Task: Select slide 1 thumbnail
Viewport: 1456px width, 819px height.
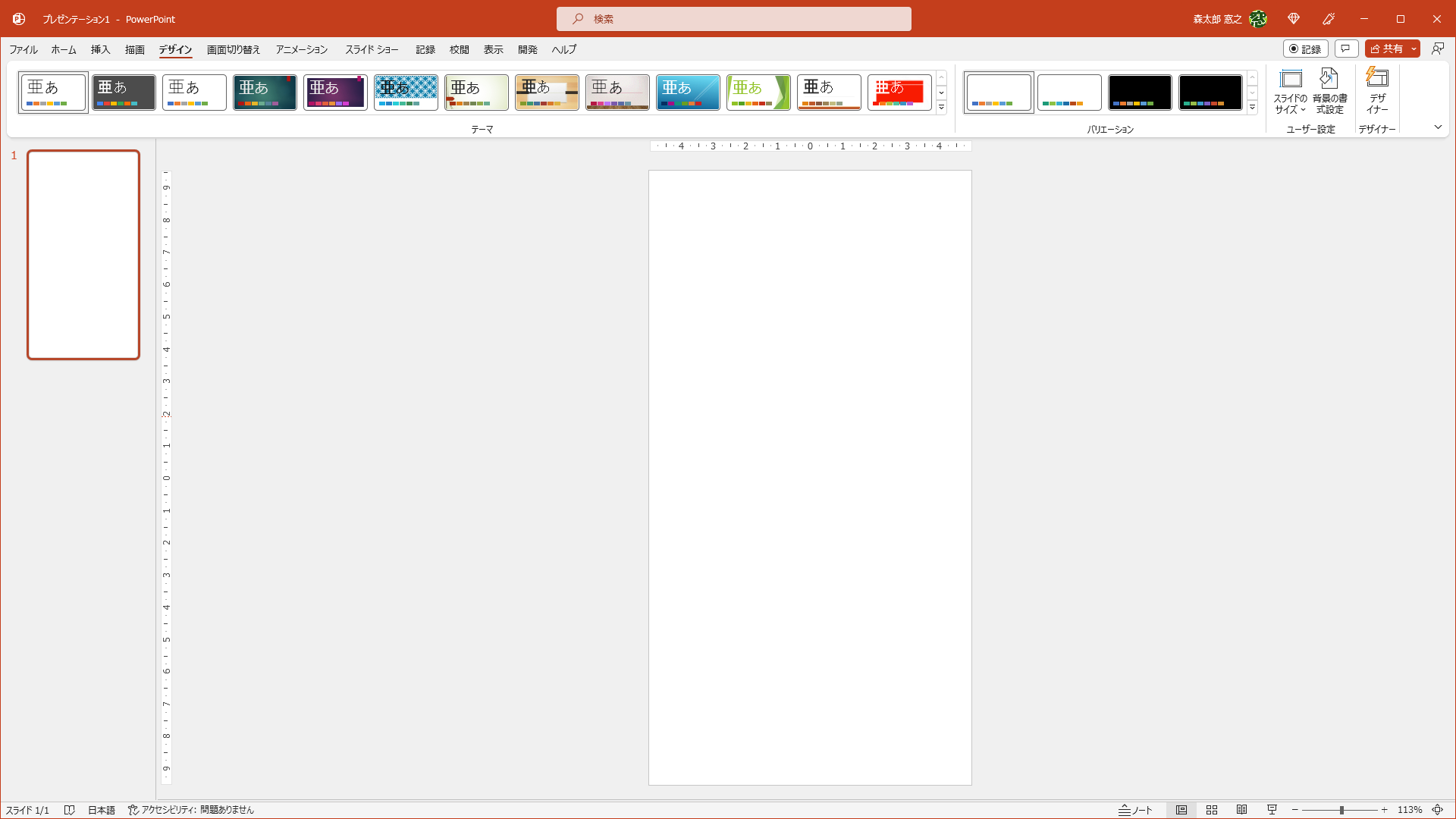Action: point(83,254)
